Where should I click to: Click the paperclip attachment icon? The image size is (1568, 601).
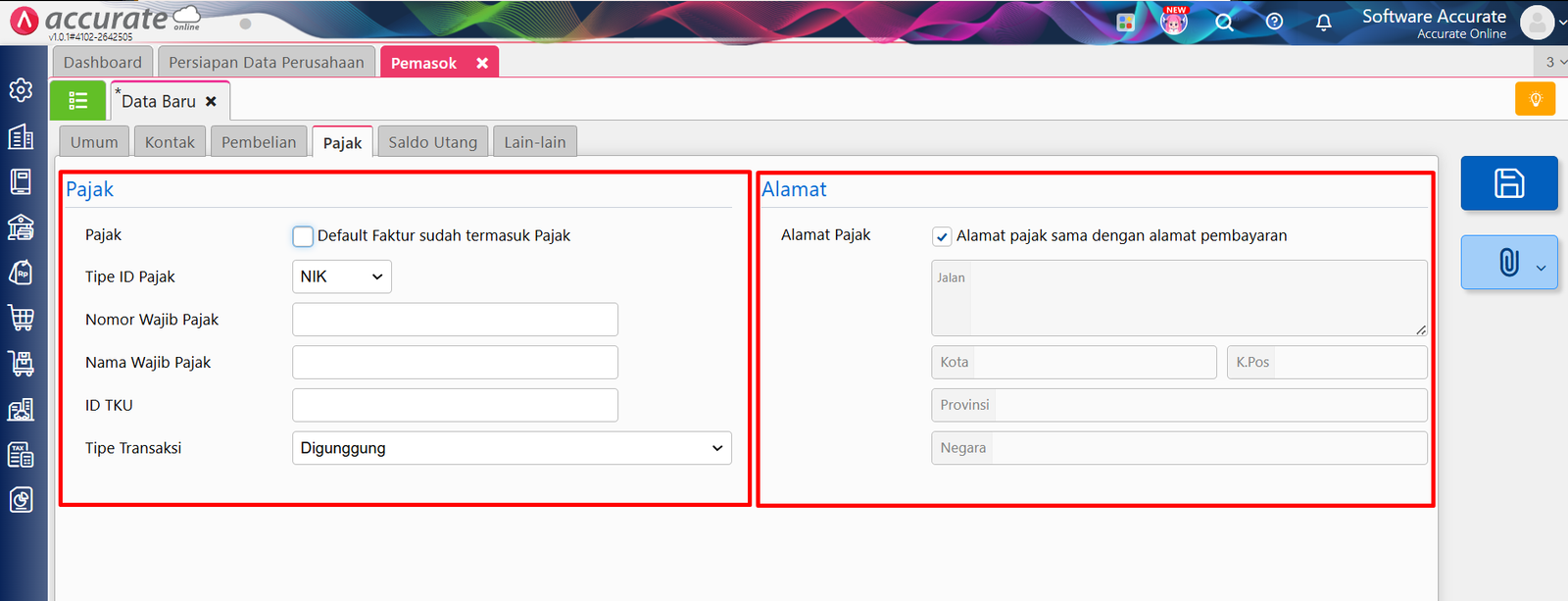click(1509, 262)
